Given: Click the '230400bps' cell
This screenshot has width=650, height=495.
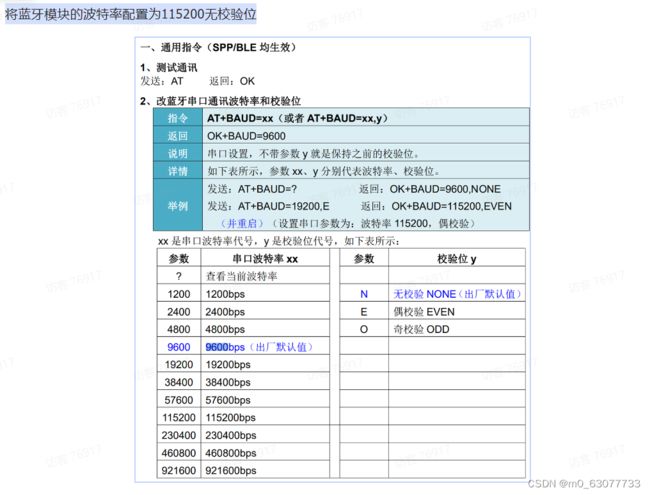Looking at the screenshot, I should point(265,435).
